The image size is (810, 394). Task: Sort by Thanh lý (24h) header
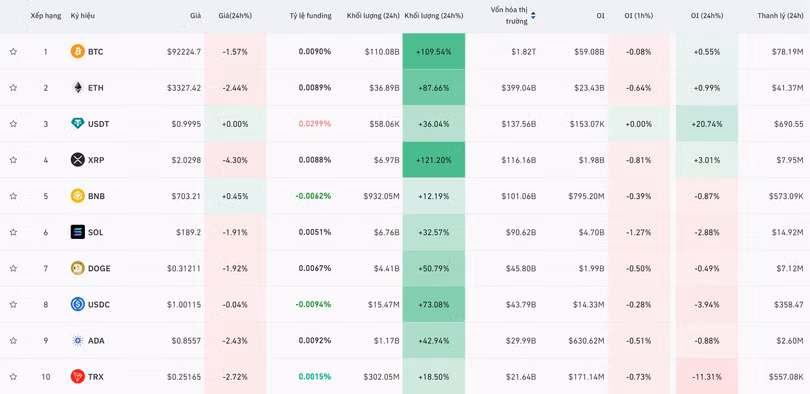tap(781, 16)
